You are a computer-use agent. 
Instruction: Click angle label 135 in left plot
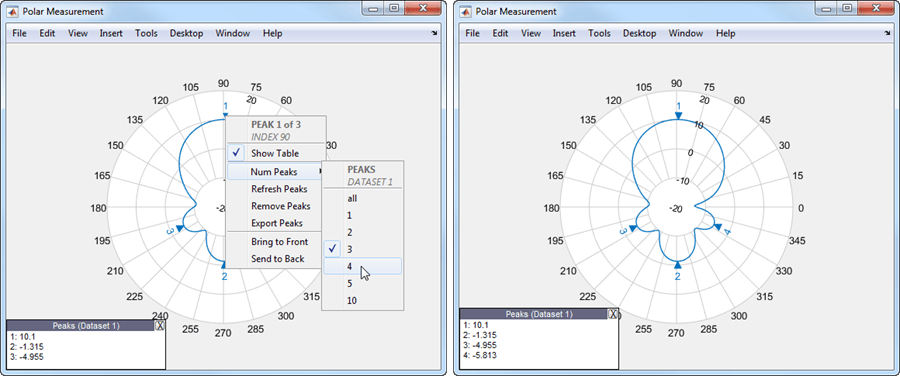pyautogui.click(x=135, y=120)
